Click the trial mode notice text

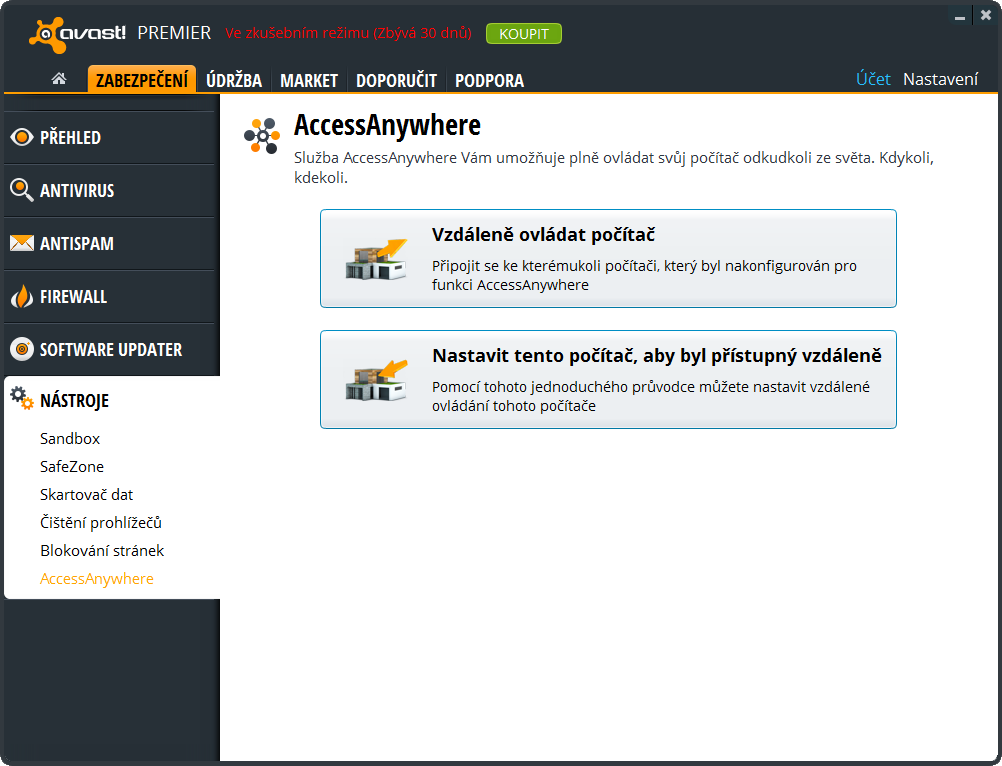pos(348,33)
